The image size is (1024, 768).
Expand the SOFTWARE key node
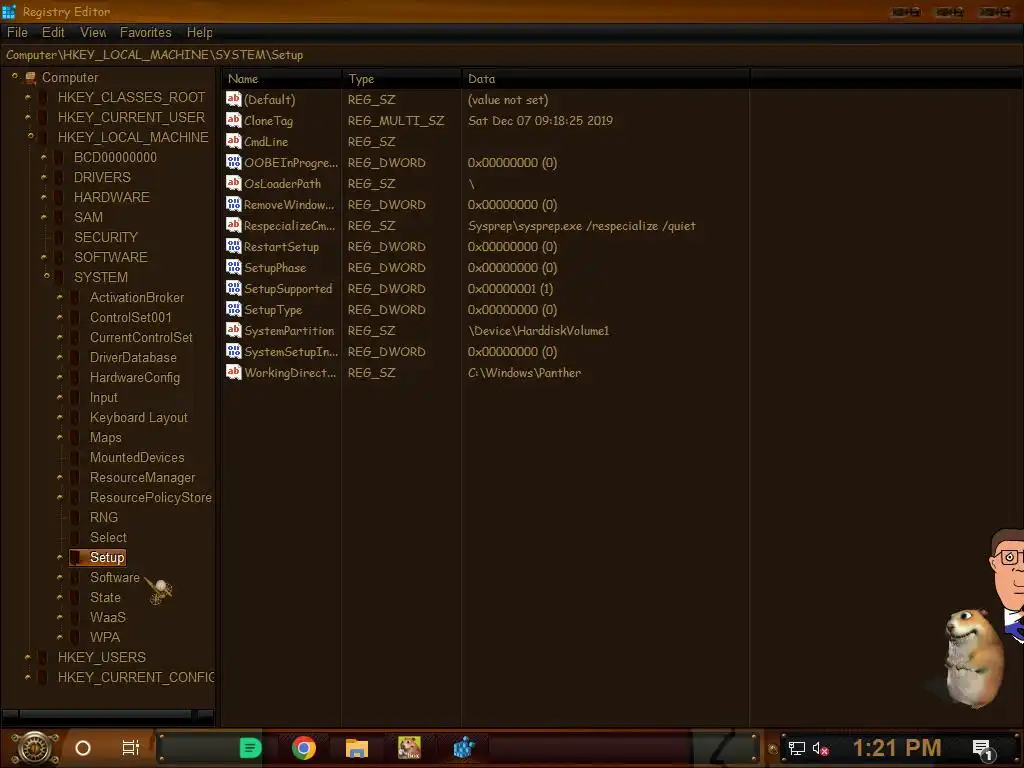[x=44, y=257]
